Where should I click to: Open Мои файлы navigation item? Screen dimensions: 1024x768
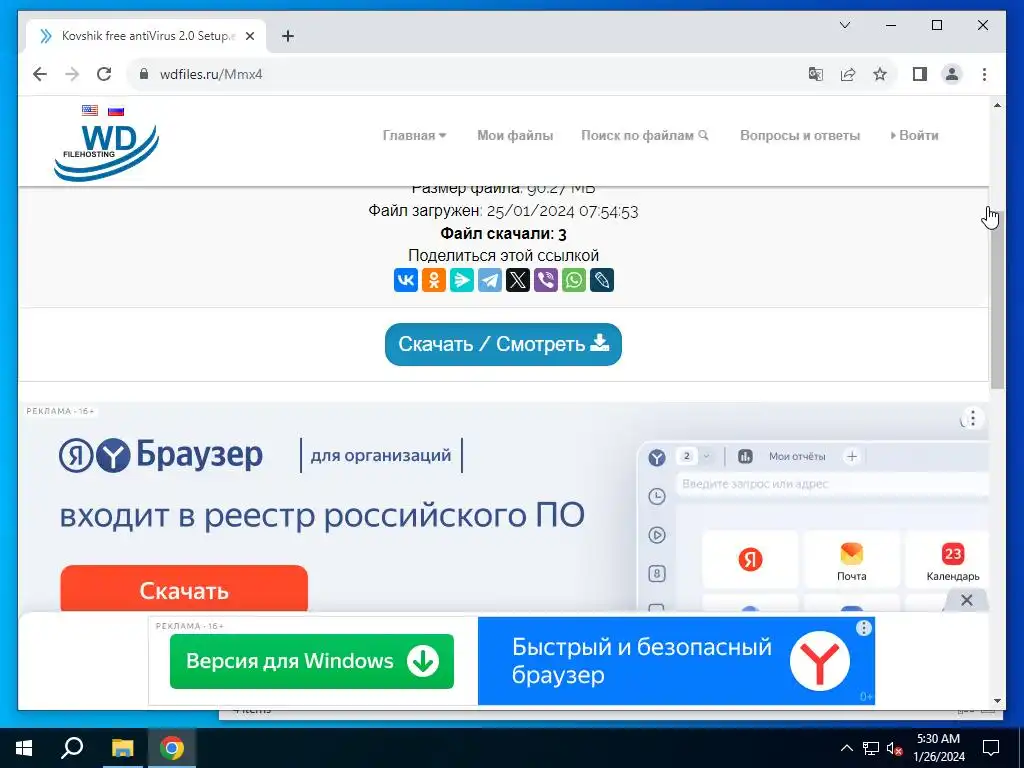[x=515, y=135]
